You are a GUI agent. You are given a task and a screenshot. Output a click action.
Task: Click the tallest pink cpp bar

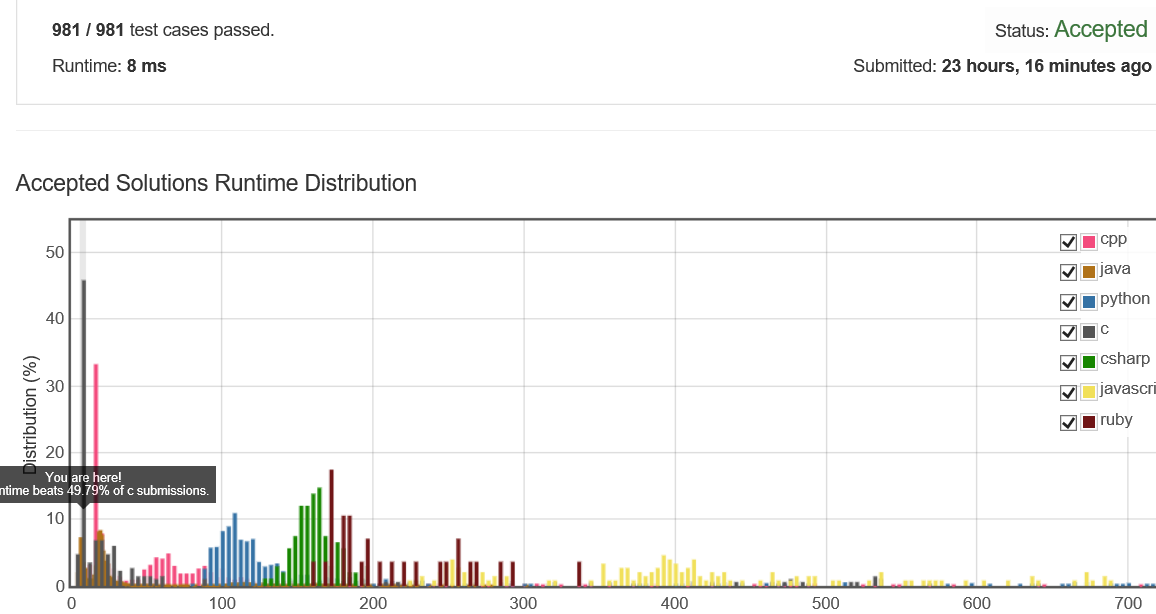pyautogui.click(x=96, y=470)
